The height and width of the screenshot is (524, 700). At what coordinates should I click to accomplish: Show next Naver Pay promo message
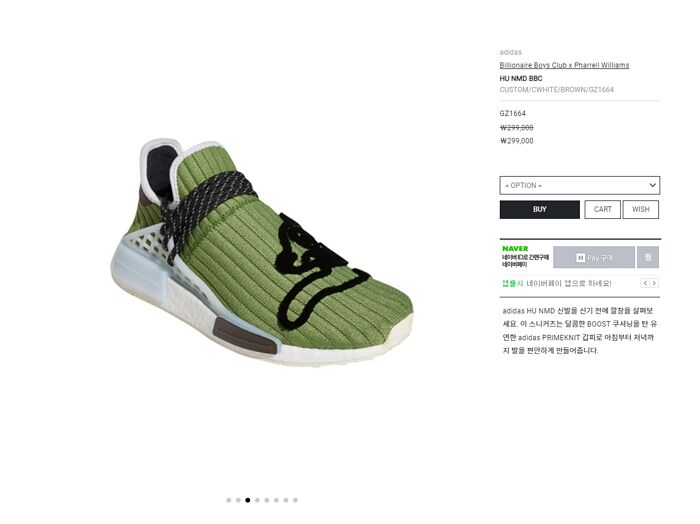point(654,283)
